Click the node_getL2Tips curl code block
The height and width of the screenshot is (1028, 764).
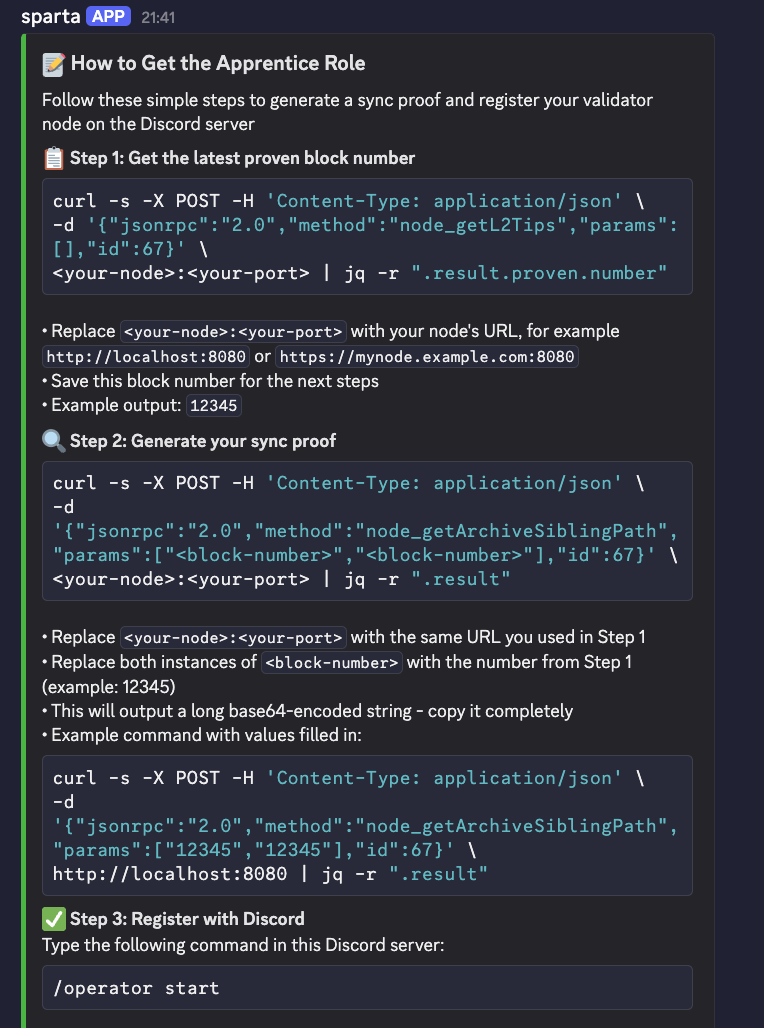367,236
